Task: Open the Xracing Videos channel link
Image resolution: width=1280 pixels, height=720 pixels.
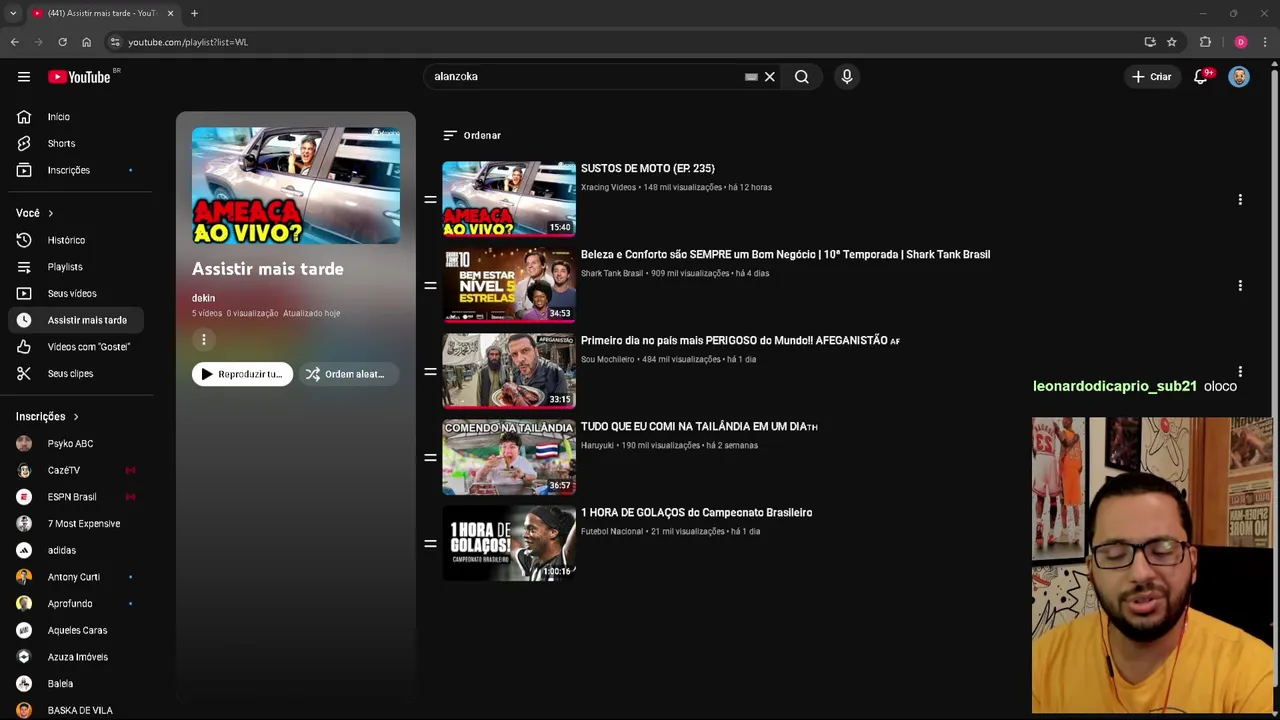Action: 608,187
